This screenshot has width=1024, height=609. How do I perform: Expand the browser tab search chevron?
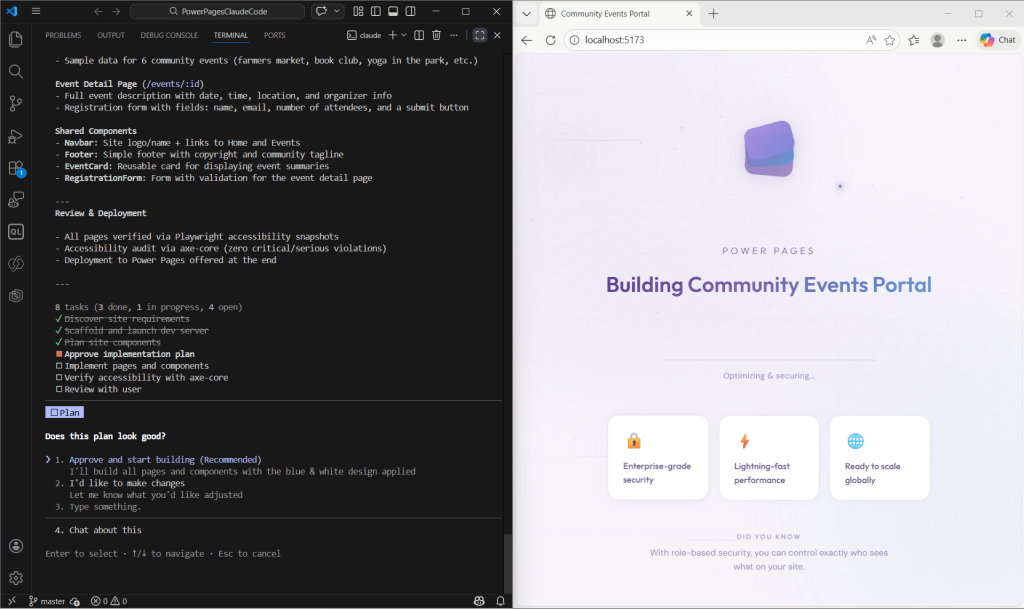point(526,13)
